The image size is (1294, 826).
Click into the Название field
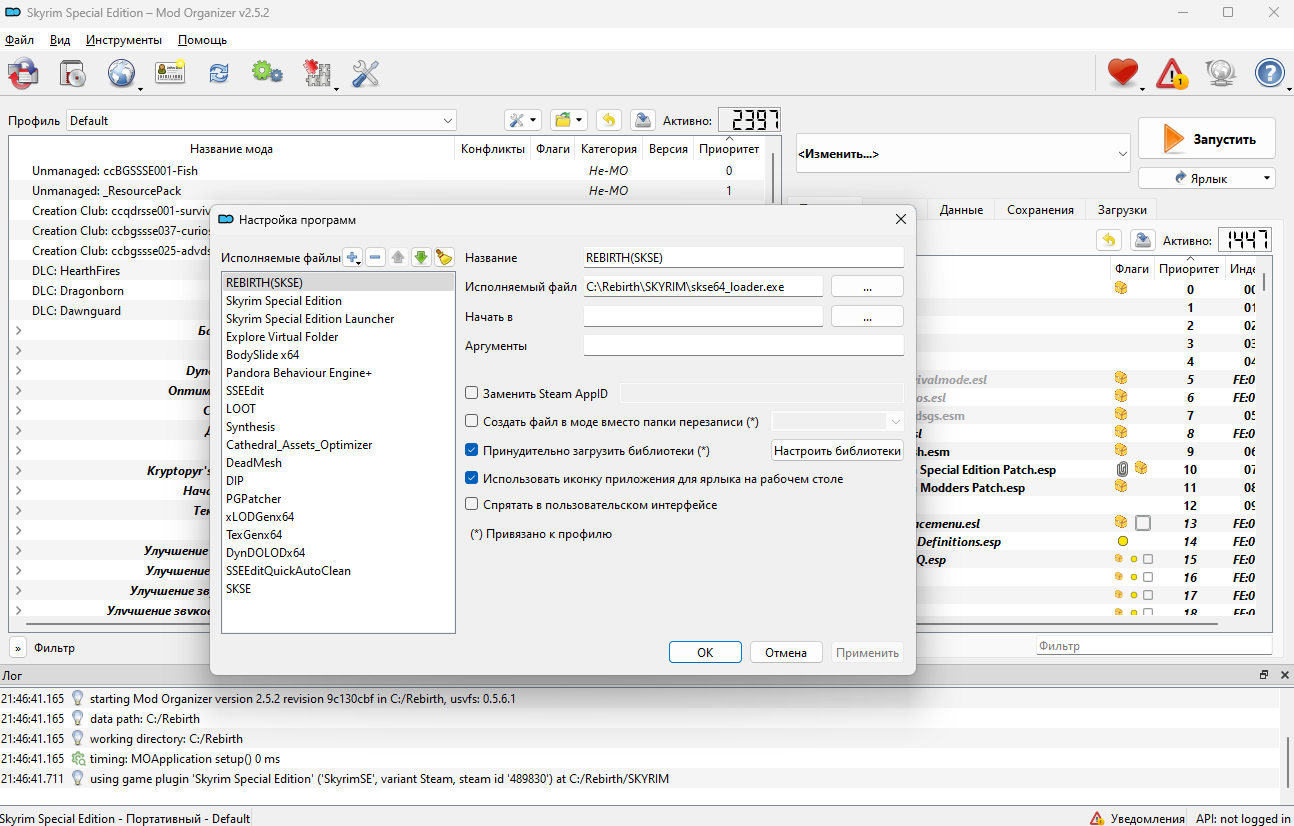click(x=744, y=258)
